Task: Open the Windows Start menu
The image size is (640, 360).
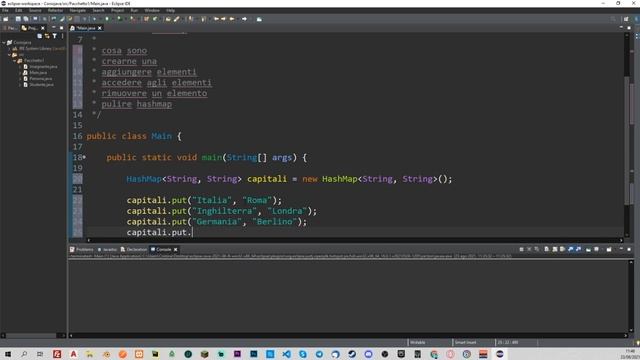Action: (x=7, y=354)
